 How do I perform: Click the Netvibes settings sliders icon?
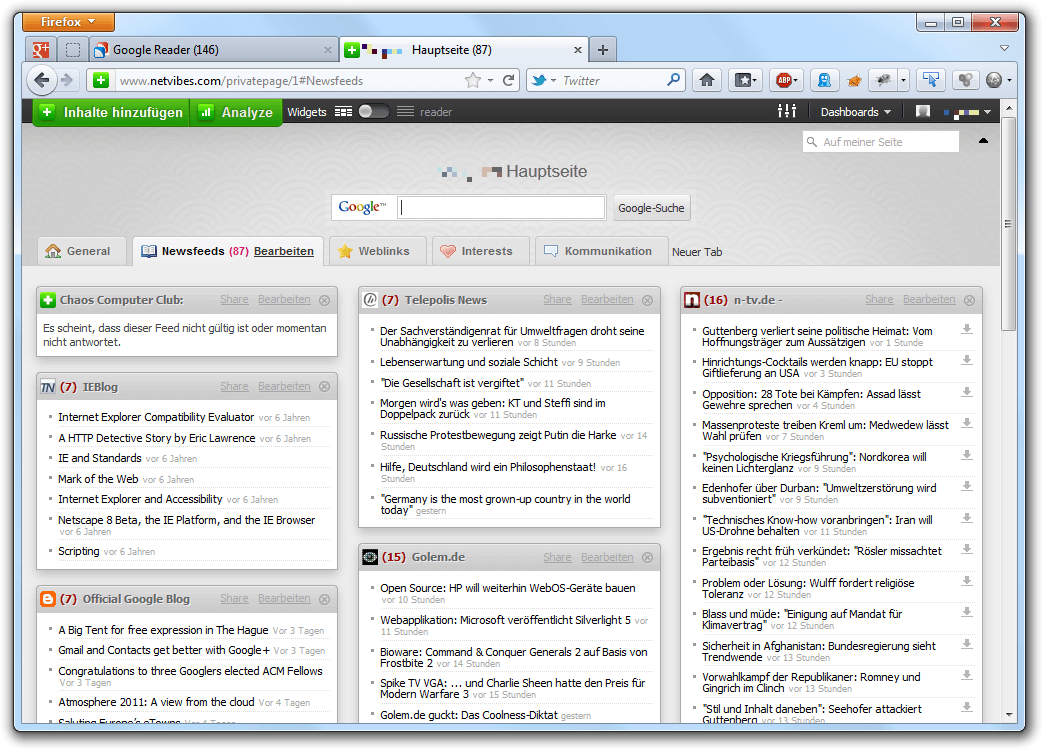point(787,111)
